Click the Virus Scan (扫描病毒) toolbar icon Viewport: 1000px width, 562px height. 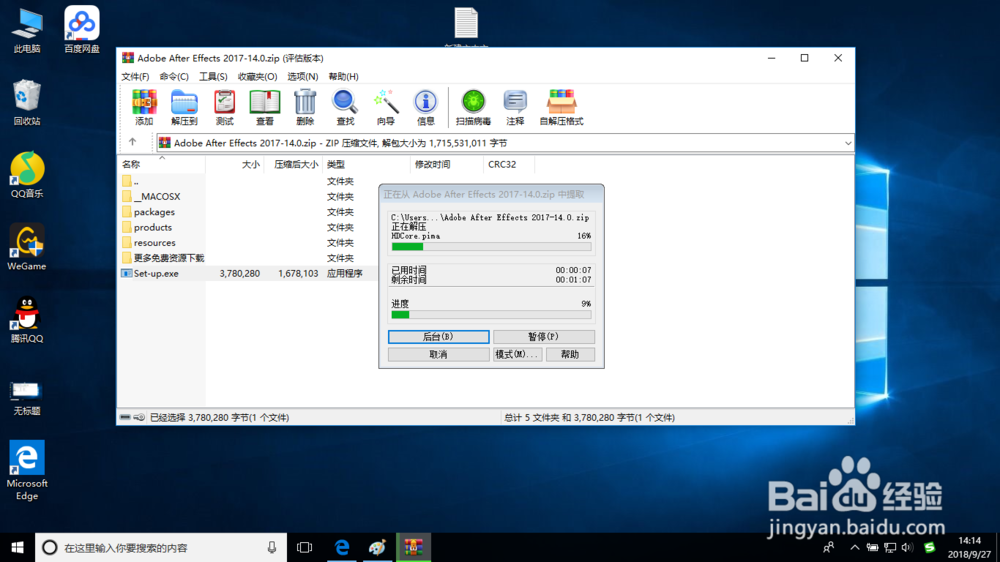coord(473,107)
